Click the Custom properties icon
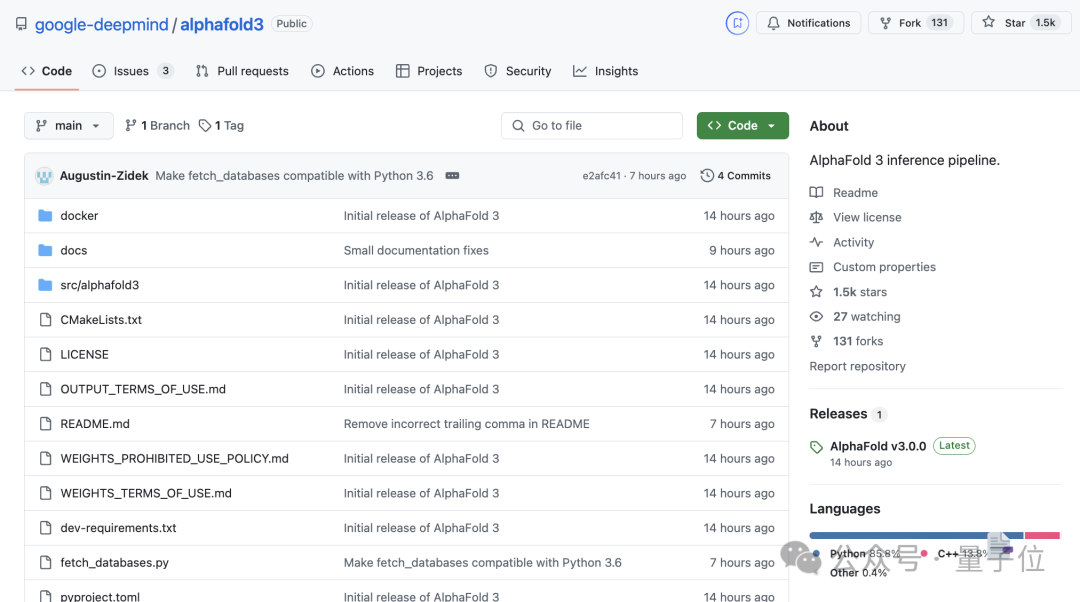1080x602 pixels. click(x=816, y=267)
